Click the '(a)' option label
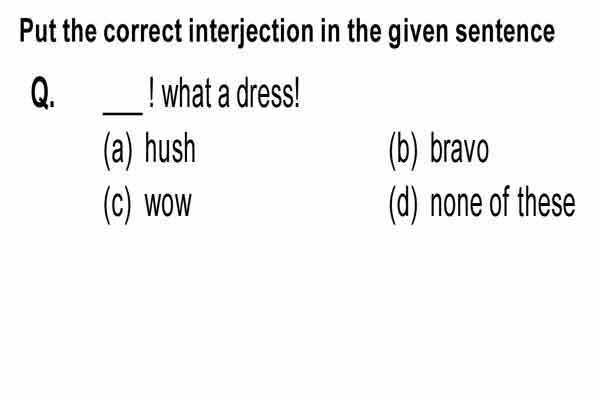Screen dimensions: 600x400 point(118,150)
